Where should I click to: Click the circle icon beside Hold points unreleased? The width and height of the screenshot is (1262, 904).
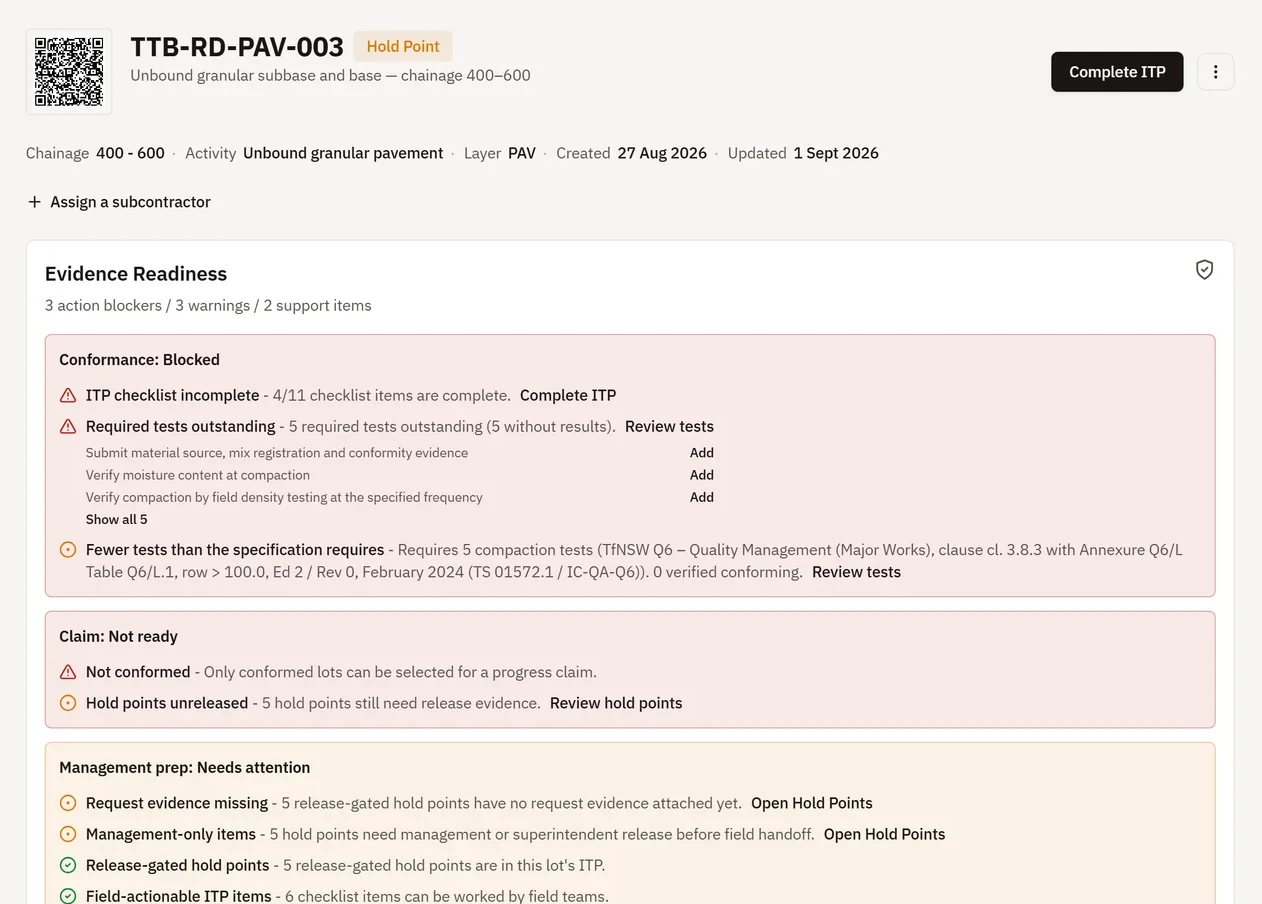click(68, 703)
